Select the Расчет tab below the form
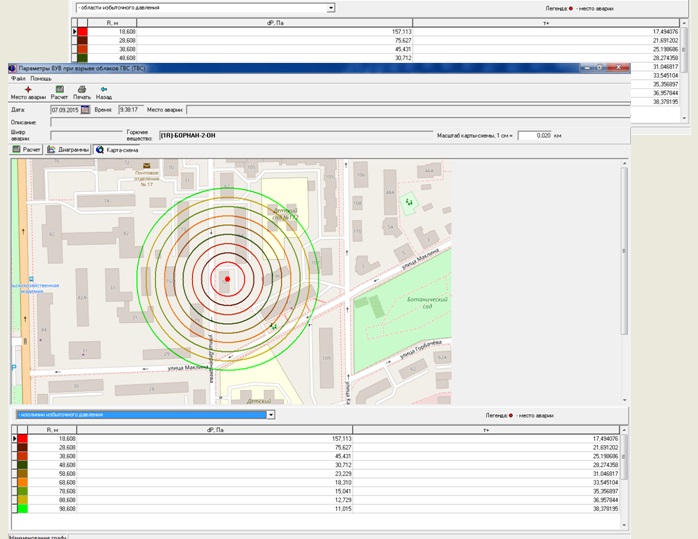 pyautogui.click(x=26, y=149)
